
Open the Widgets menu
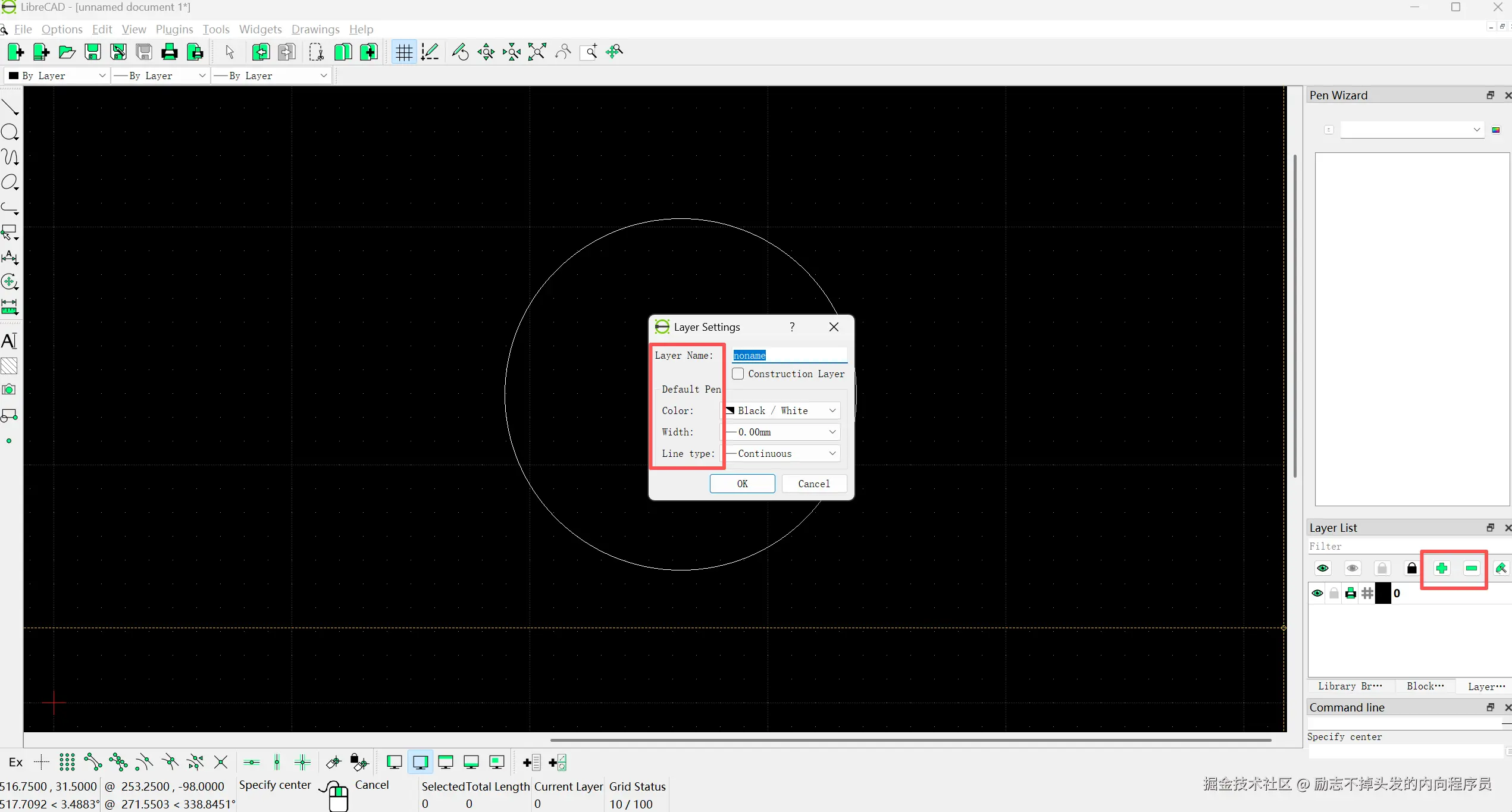260,29
